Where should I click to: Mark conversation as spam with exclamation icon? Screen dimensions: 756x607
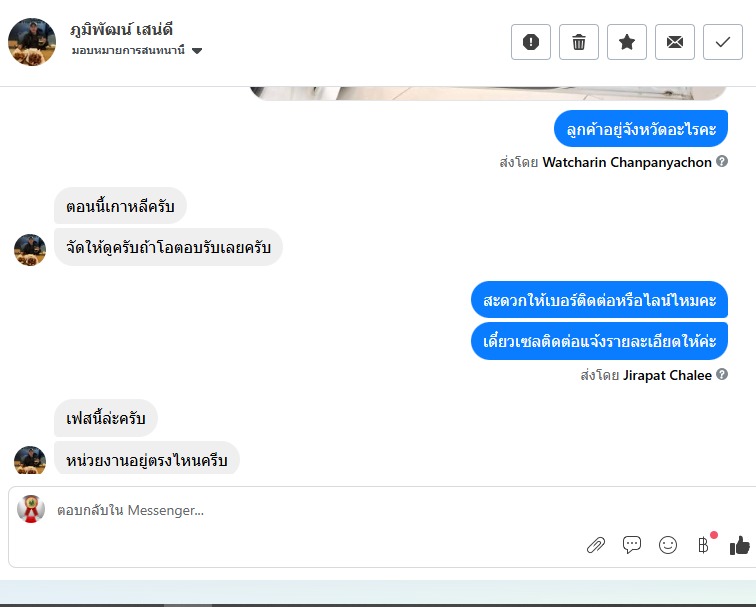tap(530, 42)
